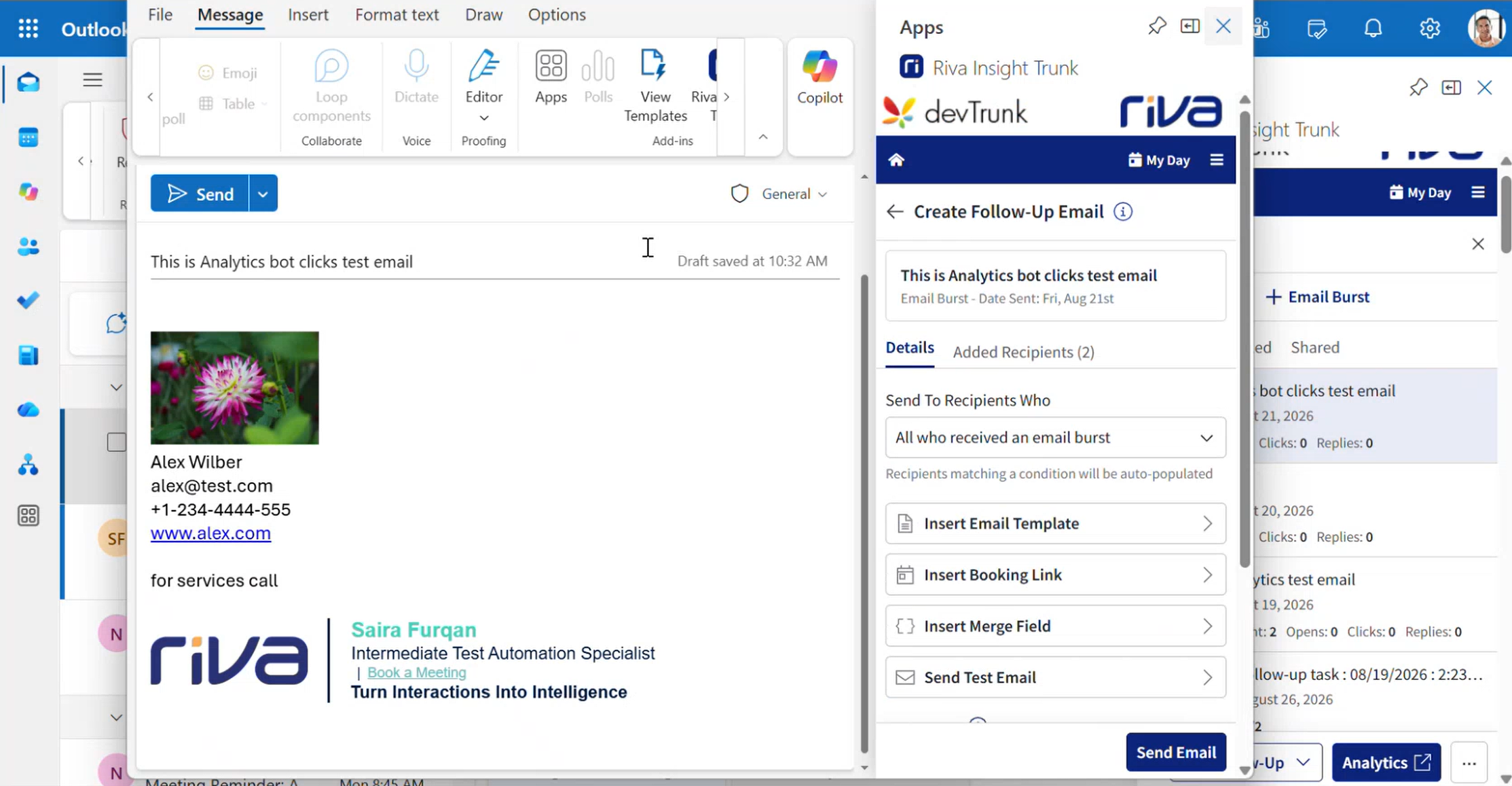Click the Send Email button

point(1176,752)
